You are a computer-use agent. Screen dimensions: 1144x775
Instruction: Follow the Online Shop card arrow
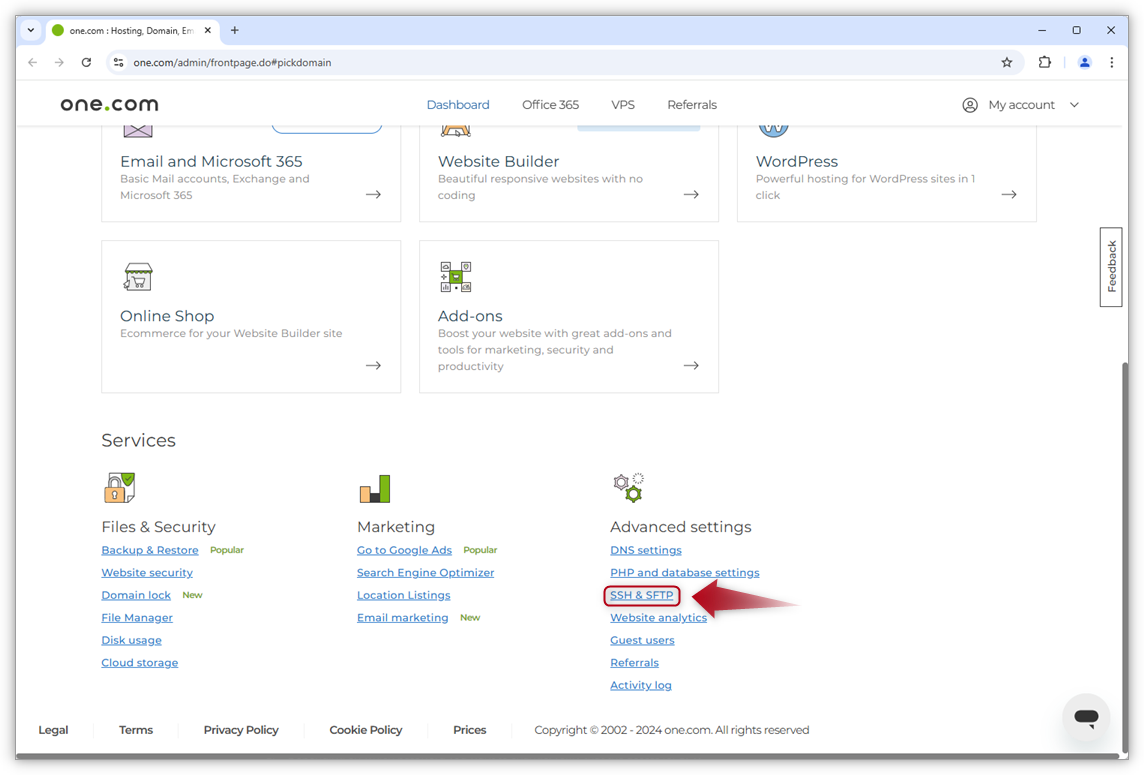(374, 365)
